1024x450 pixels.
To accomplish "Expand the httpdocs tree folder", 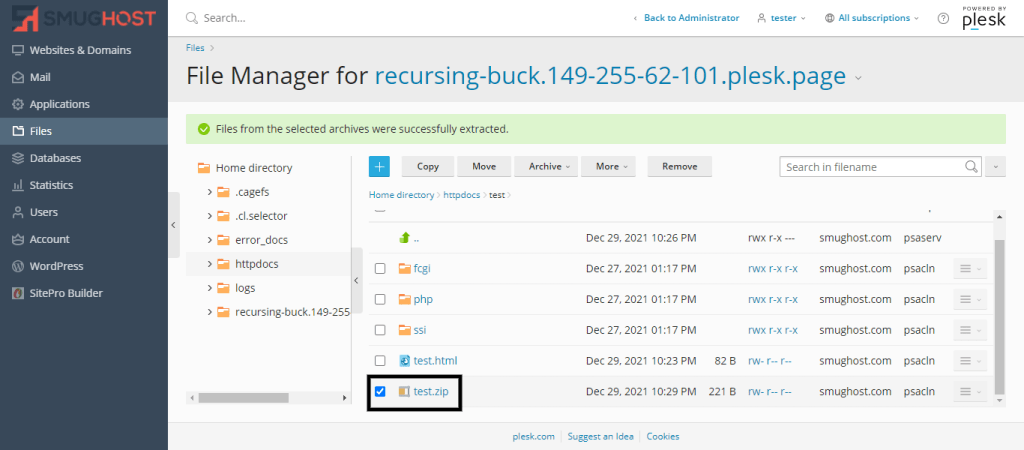I will click(210, 264).
